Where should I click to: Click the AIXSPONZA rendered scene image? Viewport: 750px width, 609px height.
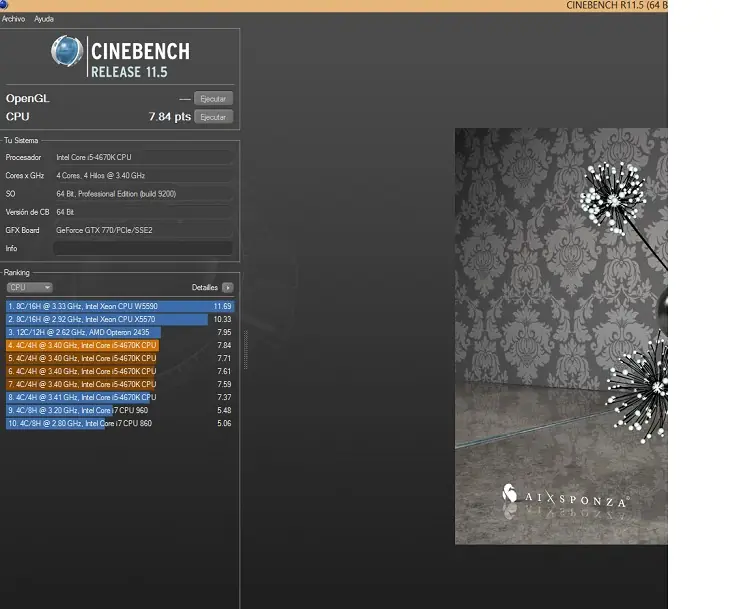(561, 336)
